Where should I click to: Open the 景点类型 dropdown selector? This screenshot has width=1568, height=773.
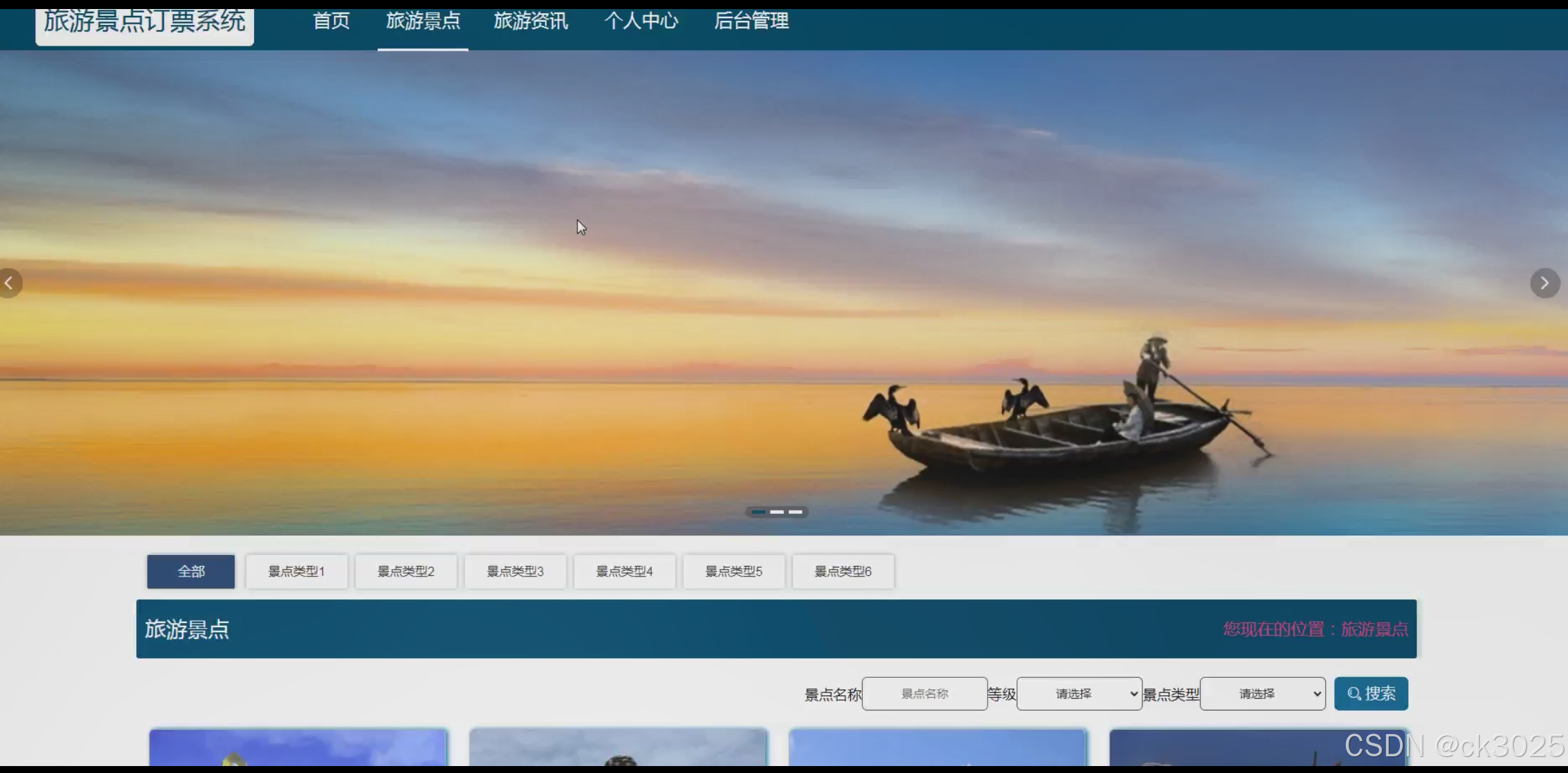(x=1262, y=693)
